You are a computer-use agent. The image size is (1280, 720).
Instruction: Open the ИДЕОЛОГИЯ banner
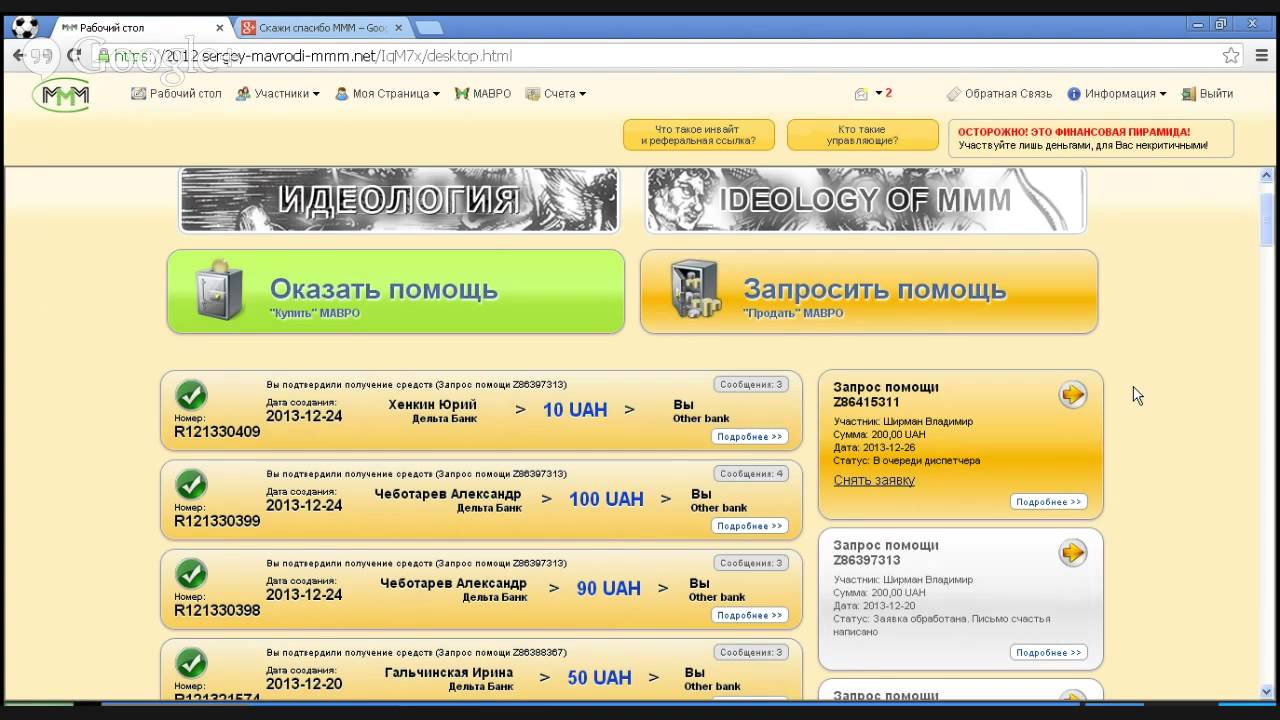399,200
